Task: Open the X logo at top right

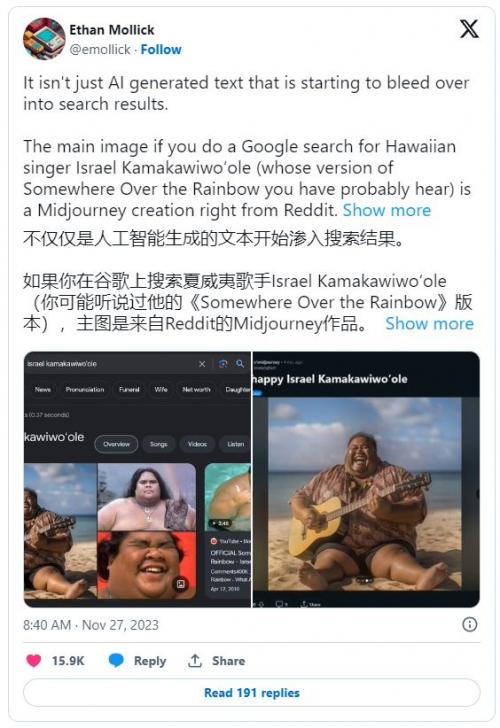Action: coord(469,29)
